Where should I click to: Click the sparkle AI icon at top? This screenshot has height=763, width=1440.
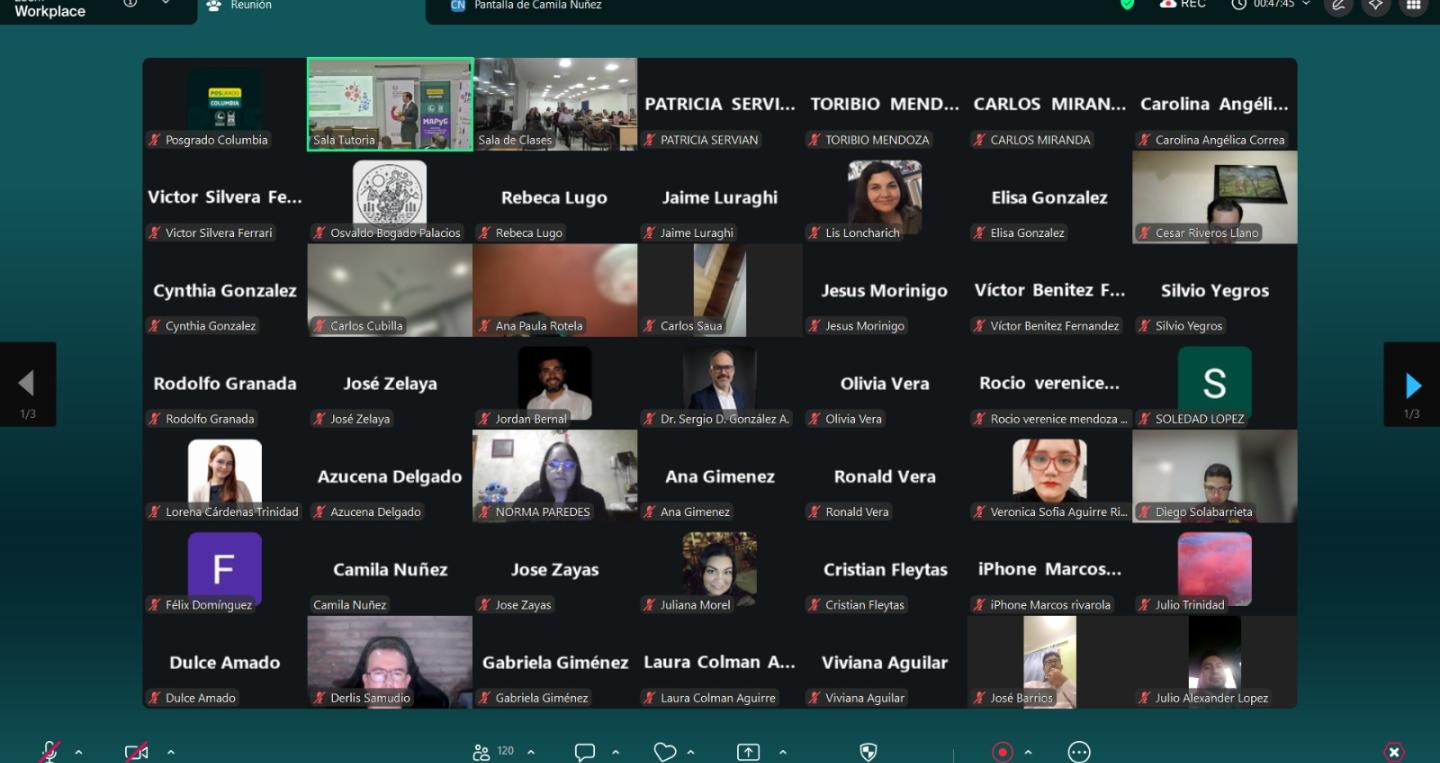pos(1376,5)
